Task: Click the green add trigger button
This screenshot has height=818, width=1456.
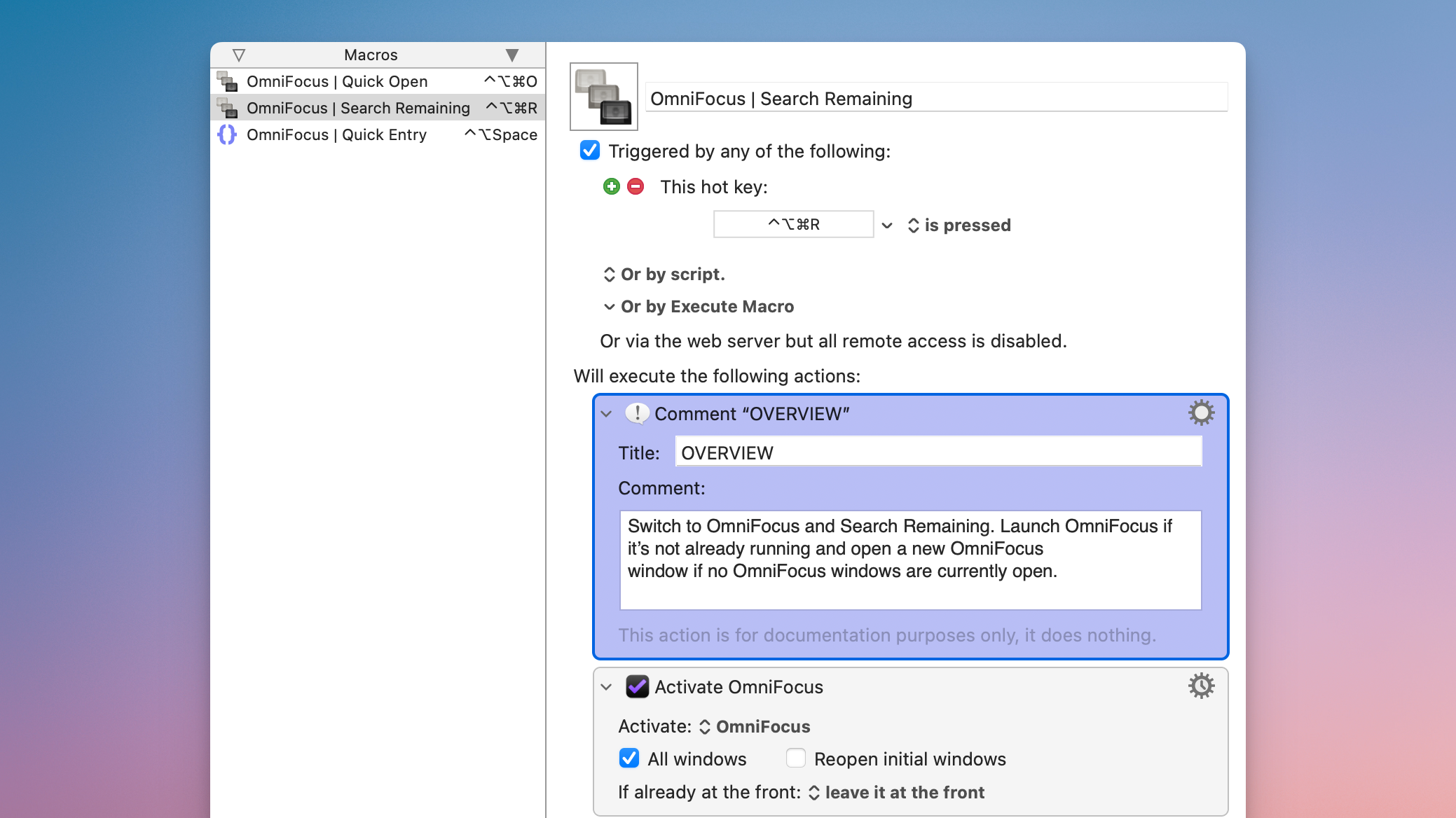Action: (x=612, y=186)
